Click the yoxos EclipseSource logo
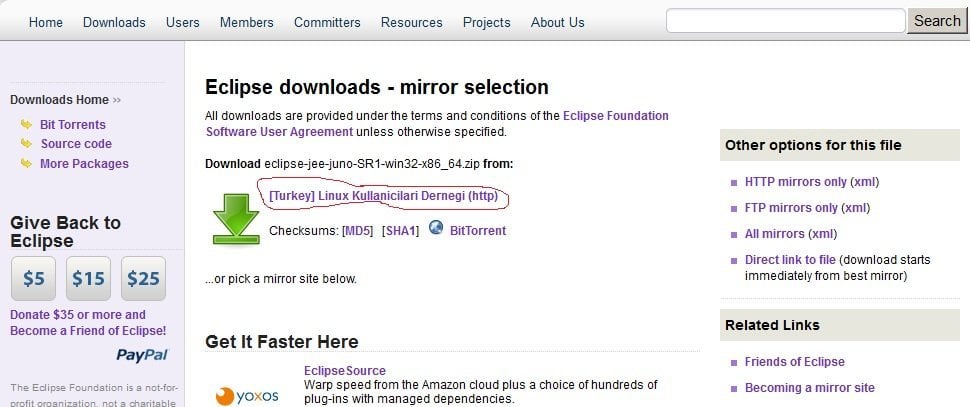The image size is (970, 407). (x=246, y=395)
